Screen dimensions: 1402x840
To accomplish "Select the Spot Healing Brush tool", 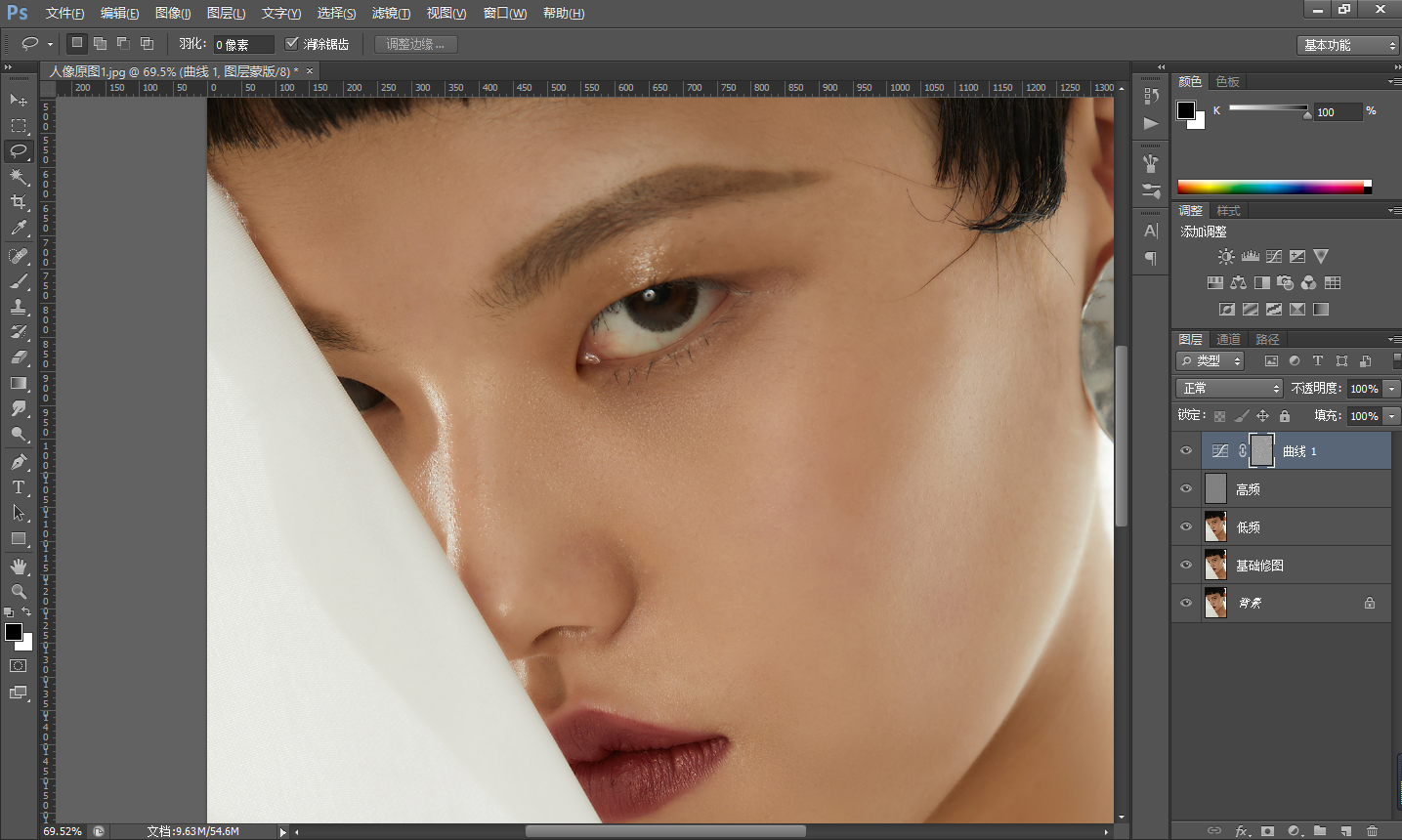I will tap(19, 256).
